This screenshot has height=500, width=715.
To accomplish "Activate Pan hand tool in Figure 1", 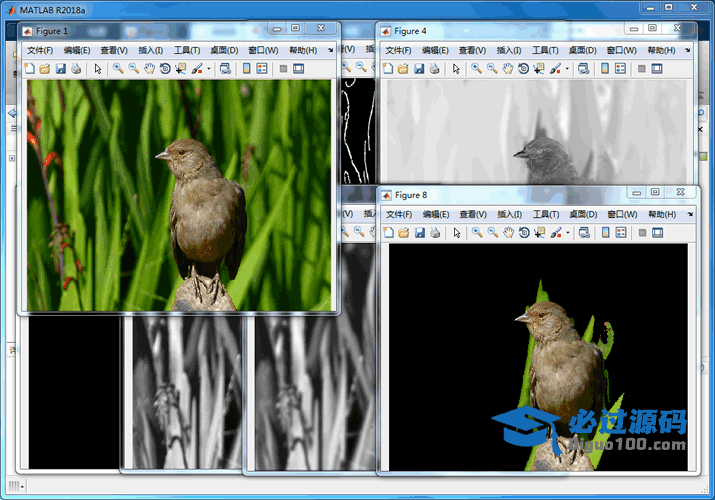I will pyautogui.click(x=149, y=69).
